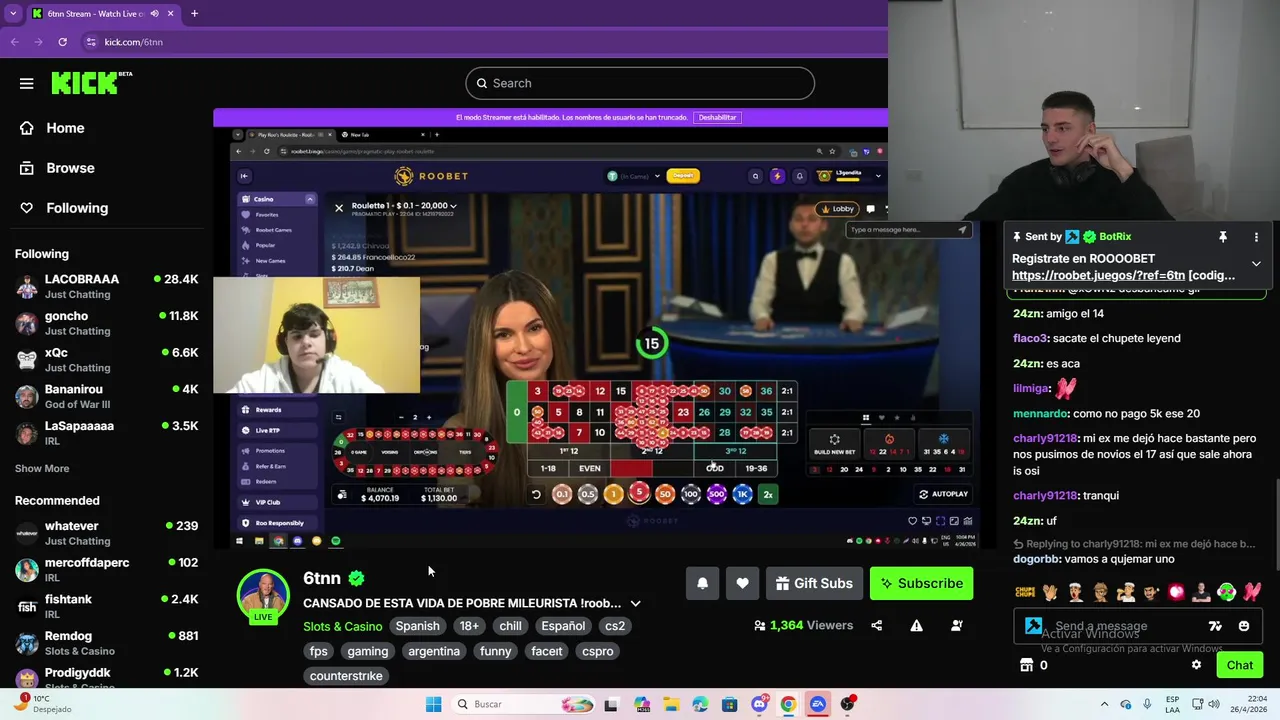Screen dimensions: 1280x720
Task: Open the channel shop icon below chat
Action: click(x=1026, y=665)
